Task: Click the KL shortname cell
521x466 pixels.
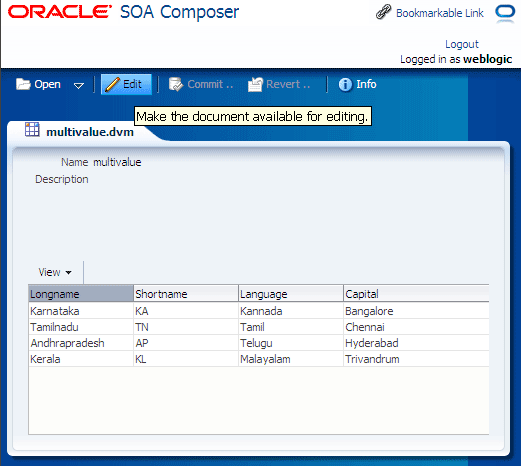Action: coord(186,359)
